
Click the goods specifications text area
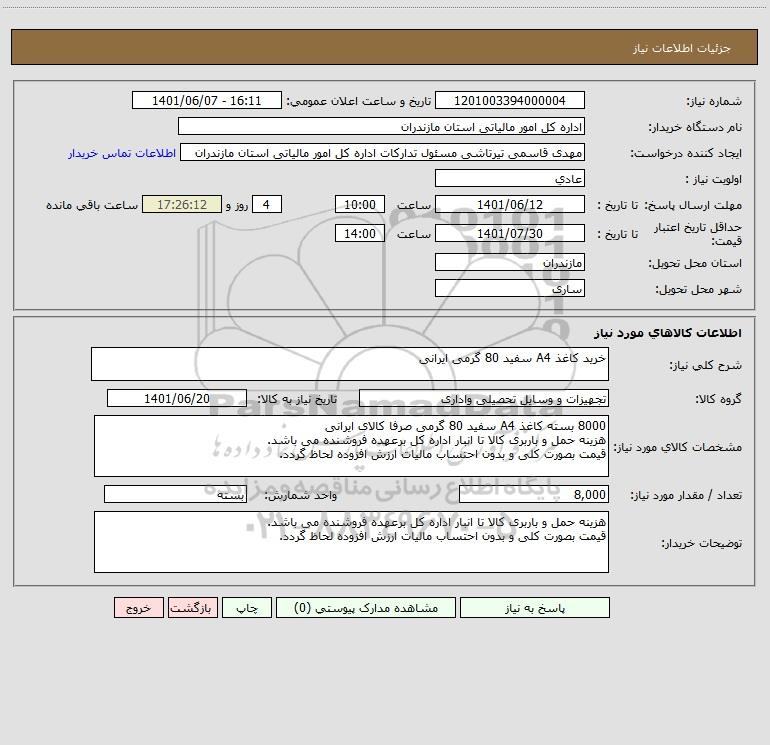click(x=351, y=446)
